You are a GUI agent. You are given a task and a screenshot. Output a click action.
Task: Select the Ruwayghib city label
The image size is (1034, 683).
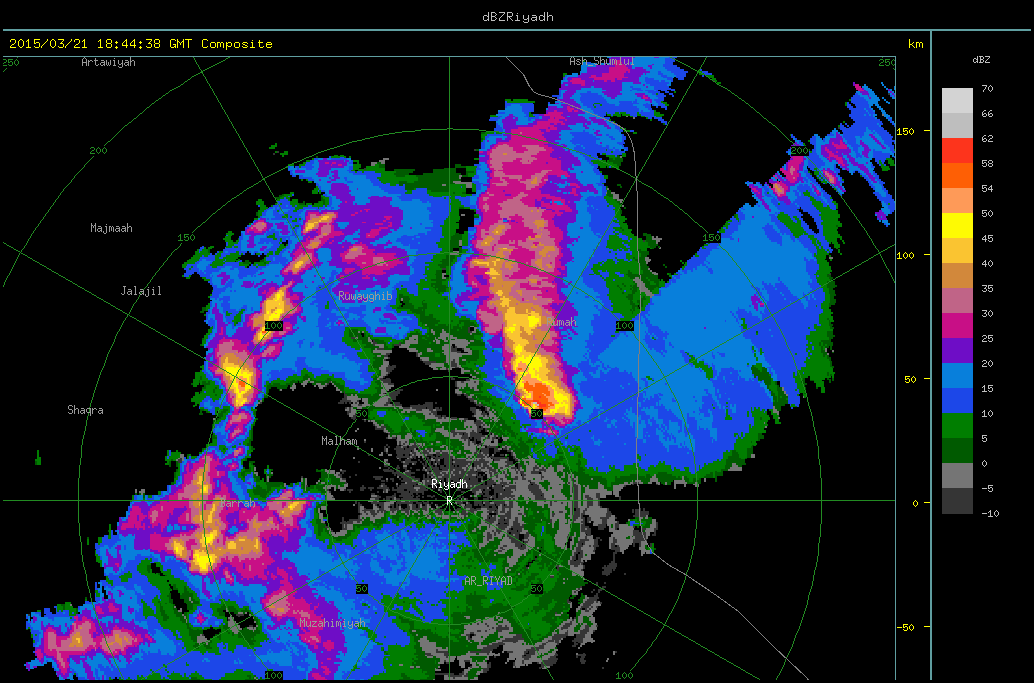point(365,296)
